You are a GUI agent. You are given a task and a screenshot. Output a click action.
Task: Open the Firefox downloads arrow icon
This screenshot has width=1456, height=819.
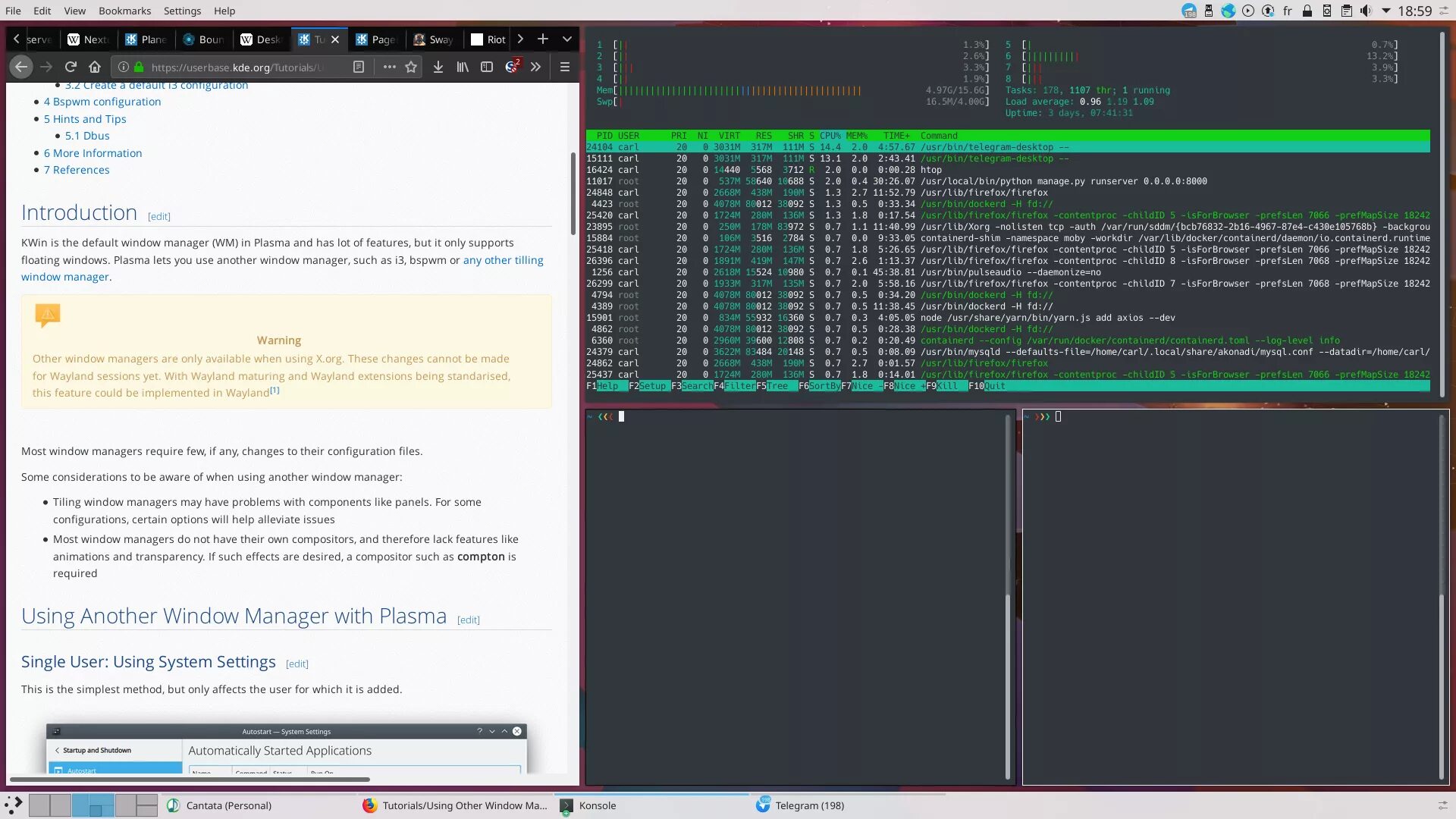[x=438, y=67]
